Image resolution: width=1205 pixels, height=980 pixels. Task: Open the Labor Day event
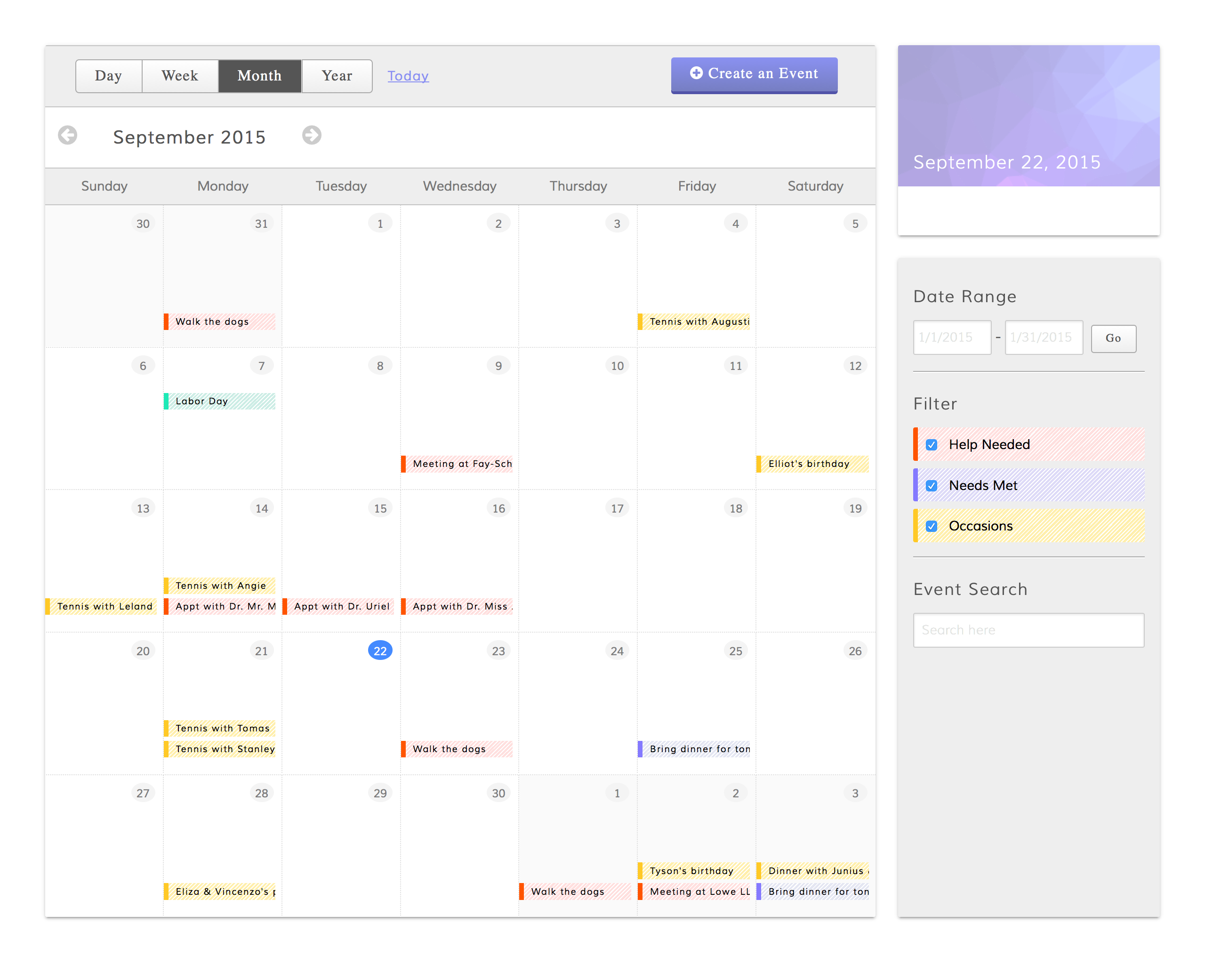coord(219,401)
